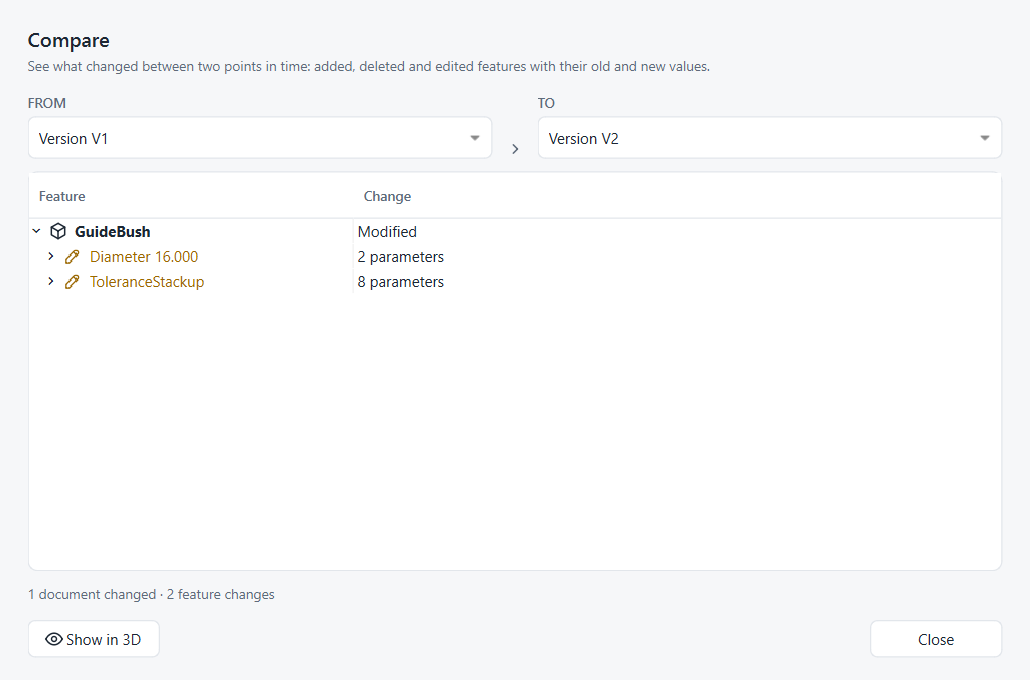Collapse the GuideBush tree node

[x=36, y=231]
